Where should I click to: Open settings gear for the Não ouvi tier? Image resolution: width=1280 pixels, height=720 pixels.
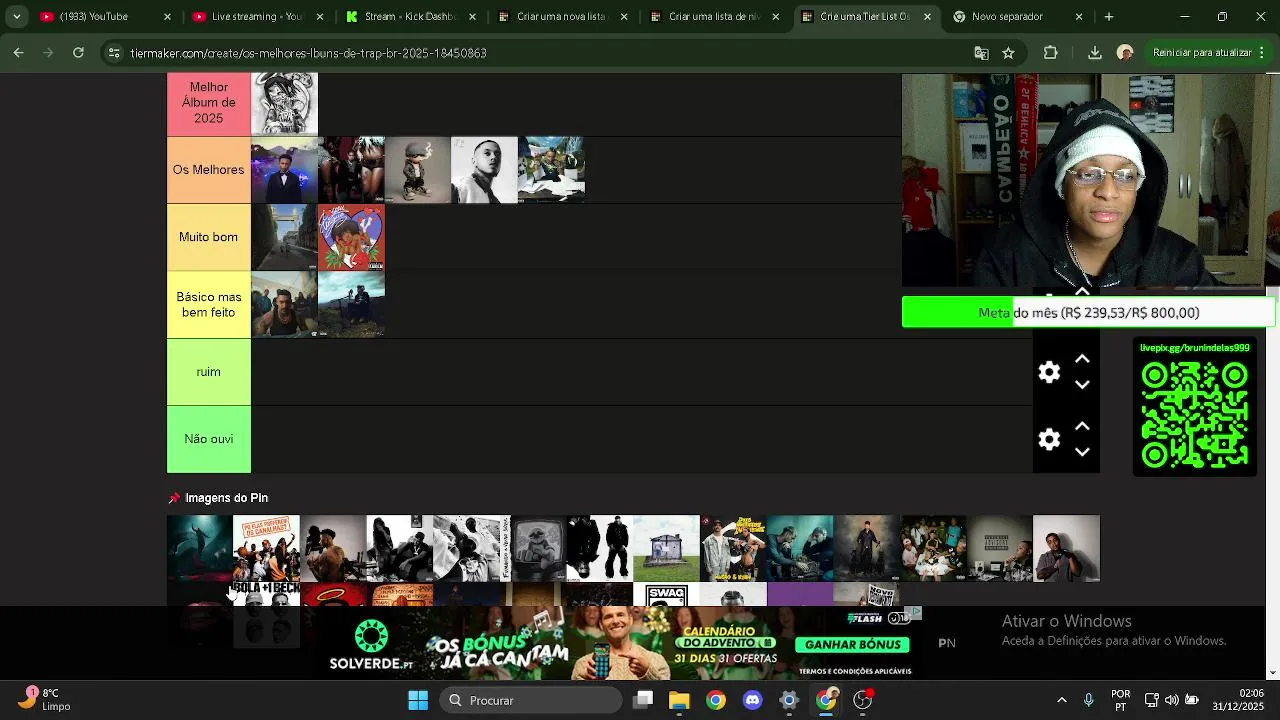tap(1049, 439)
